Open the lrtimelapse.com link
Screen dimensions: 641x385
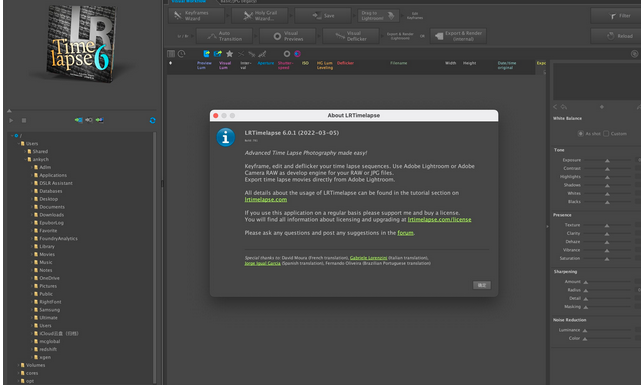click(266, 199)
